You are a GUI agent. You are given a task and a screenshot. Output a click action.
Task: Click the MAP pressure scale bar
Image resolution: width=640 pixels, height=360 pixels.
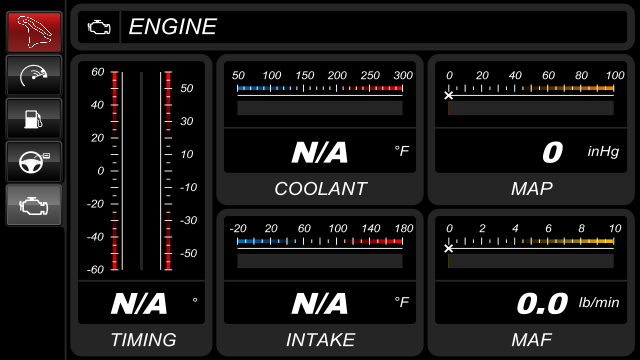(x=531, y=88)
